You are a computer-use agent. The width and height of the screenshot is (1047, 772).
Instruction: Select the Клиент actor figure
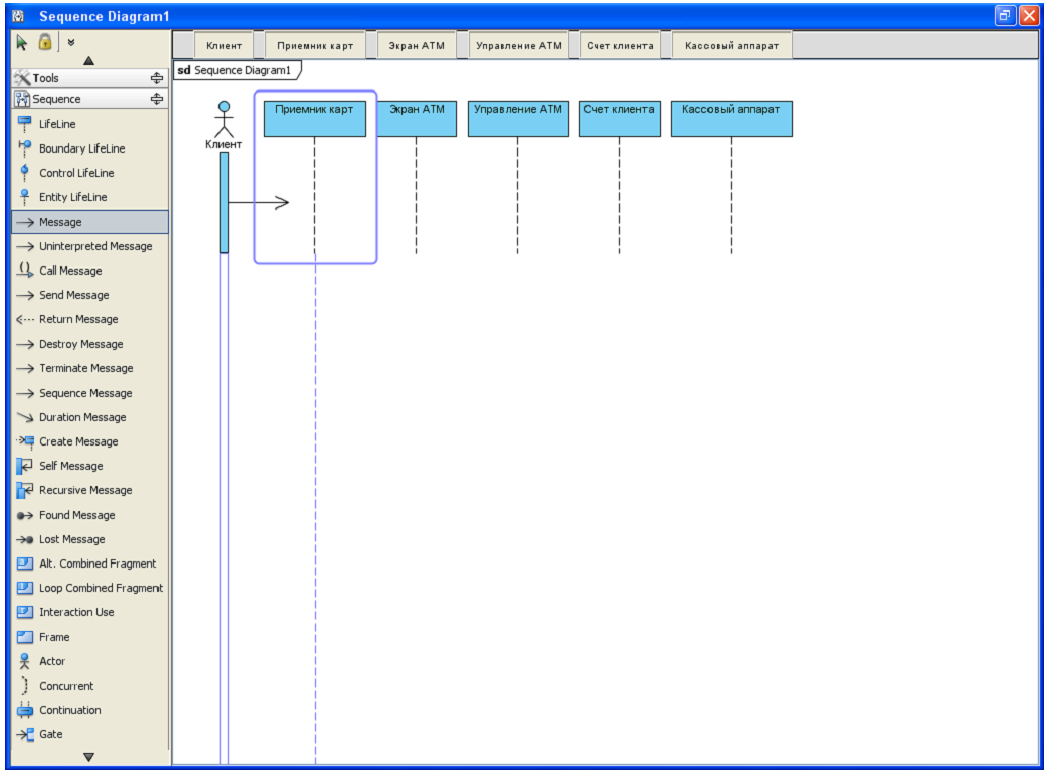(224, 120)
